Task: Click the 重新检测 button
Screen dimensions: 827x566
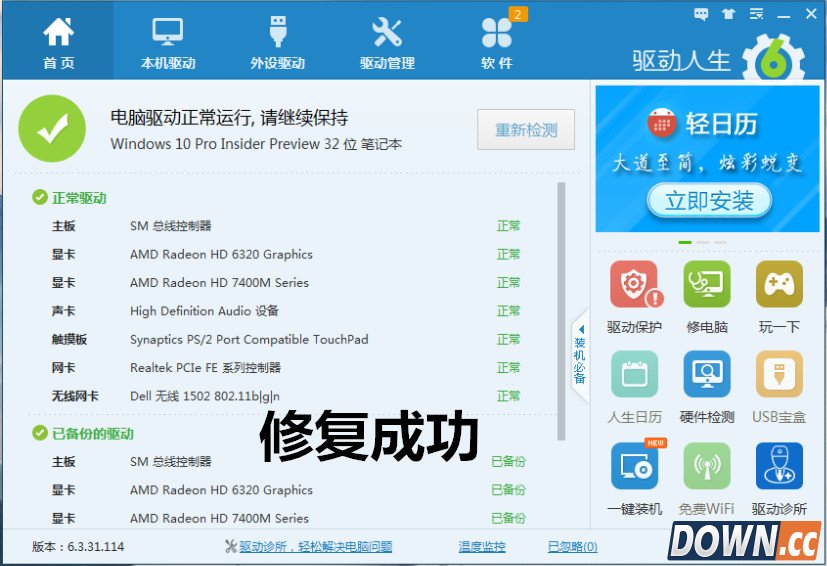Action: (x=526, y=129)
